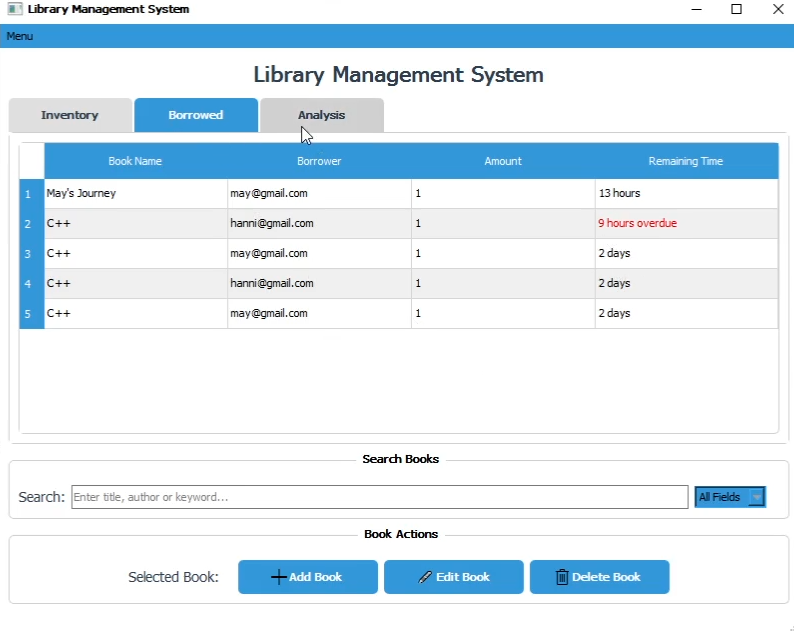Click the app icon in title bar
The width and height of the screenshot is (794, 631).
[14, 9]
